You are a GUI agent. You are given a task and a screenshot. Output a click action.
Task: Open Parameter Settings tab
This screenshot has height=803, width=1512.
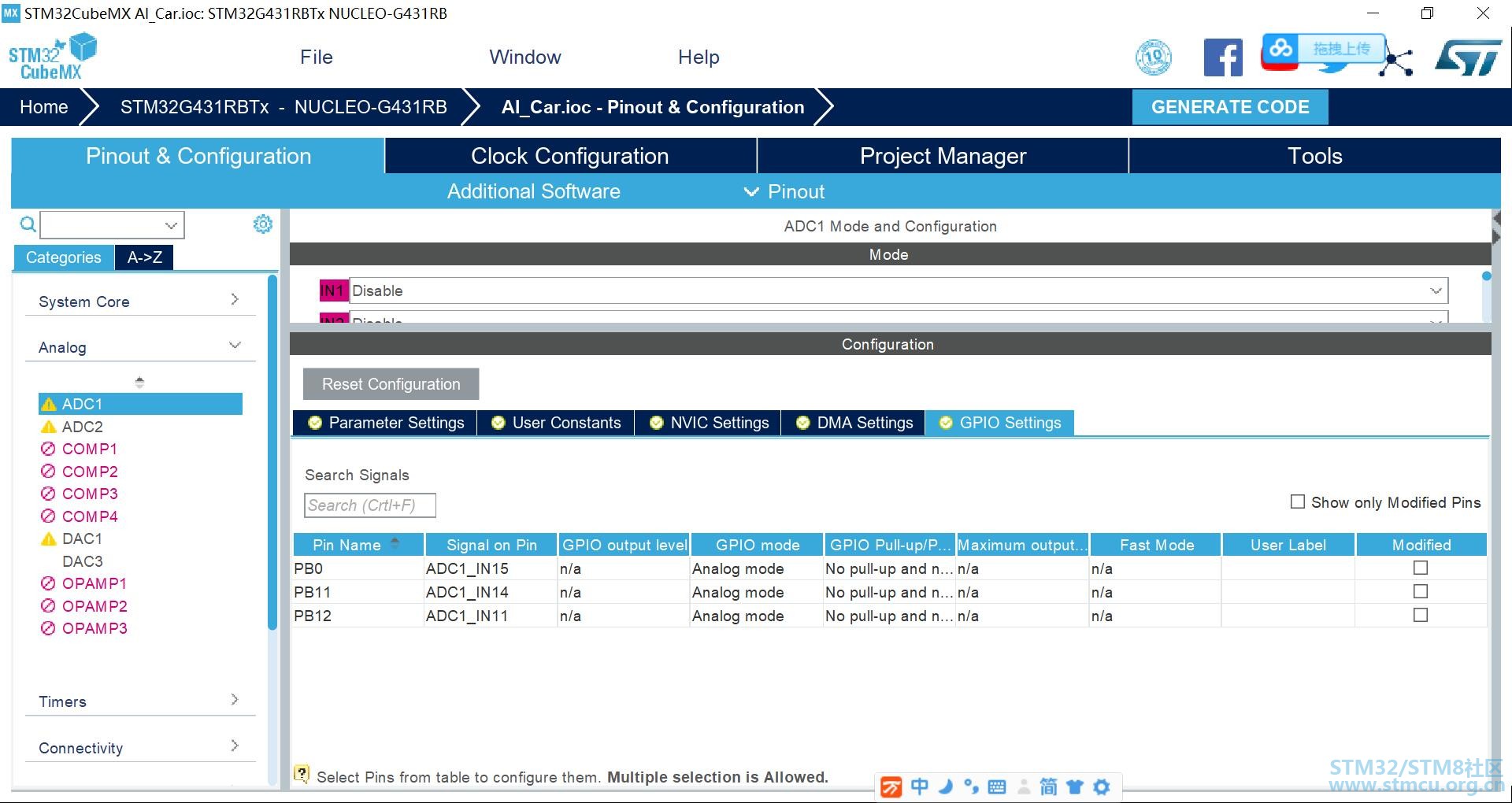click(x=386, y=423)
